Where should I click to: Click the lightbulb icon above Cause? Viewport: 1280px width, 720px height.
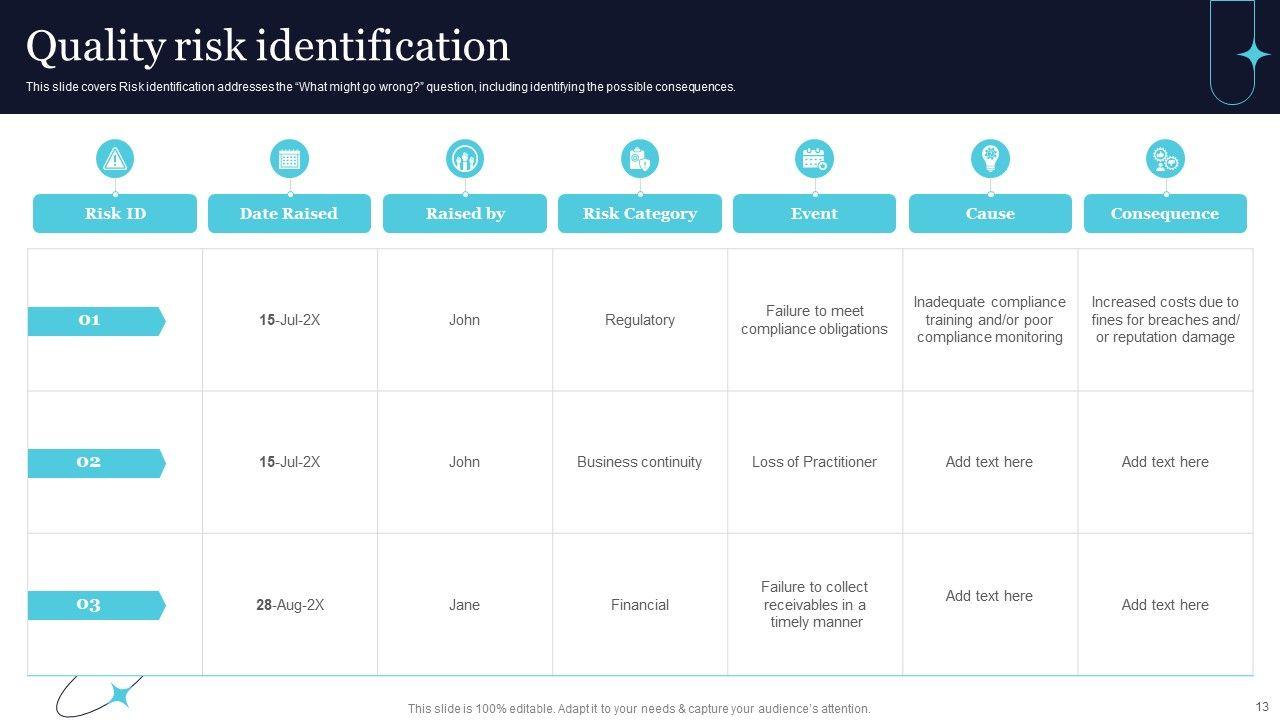click(x=990, y=159)
